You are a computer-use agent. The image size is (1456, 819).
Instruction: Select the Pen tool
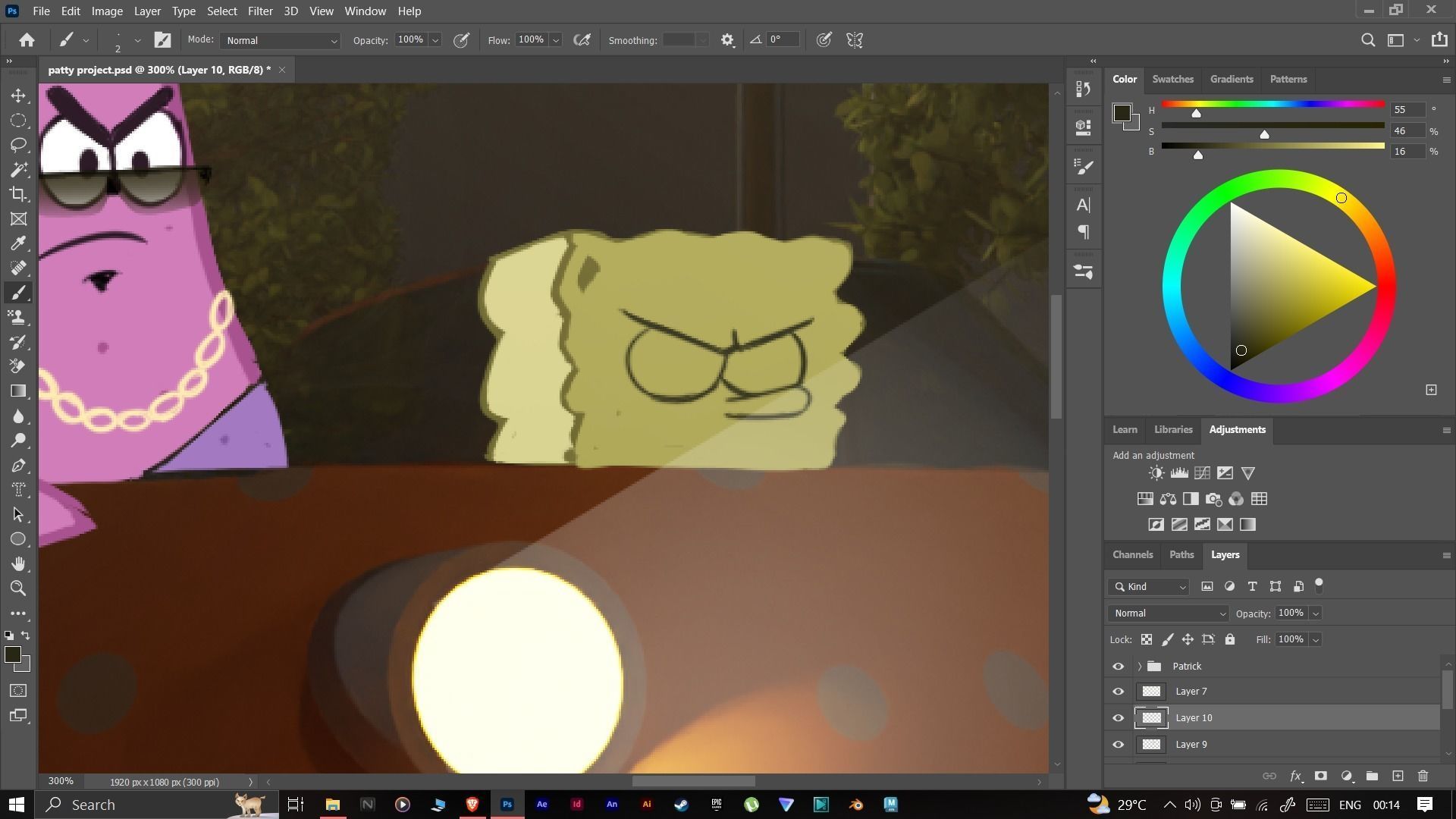(19, 466)
